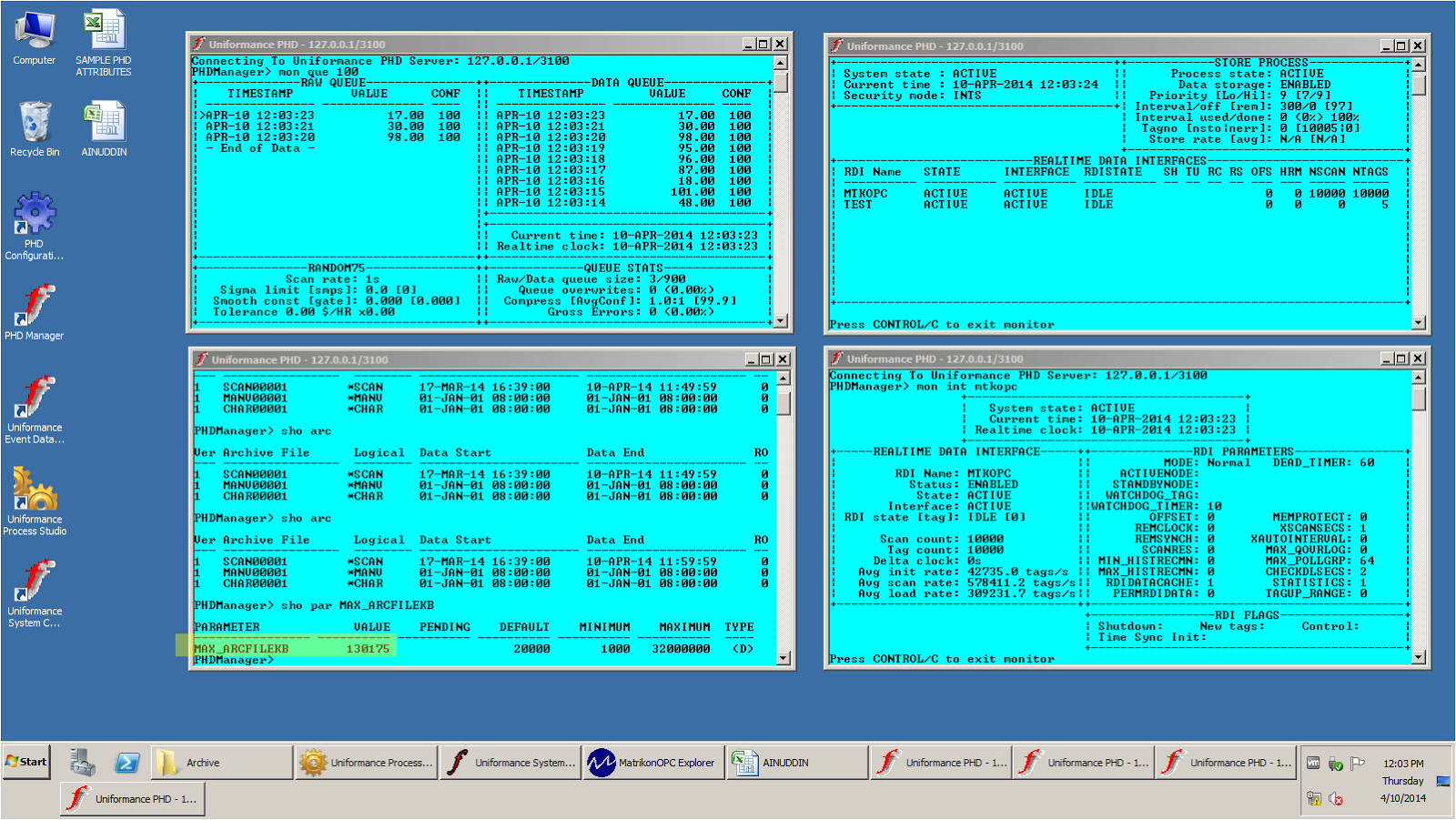Click Show Desktop at the taskbar edge
The width and height of the screenshot is (1456, 820).
[1442, 780]
